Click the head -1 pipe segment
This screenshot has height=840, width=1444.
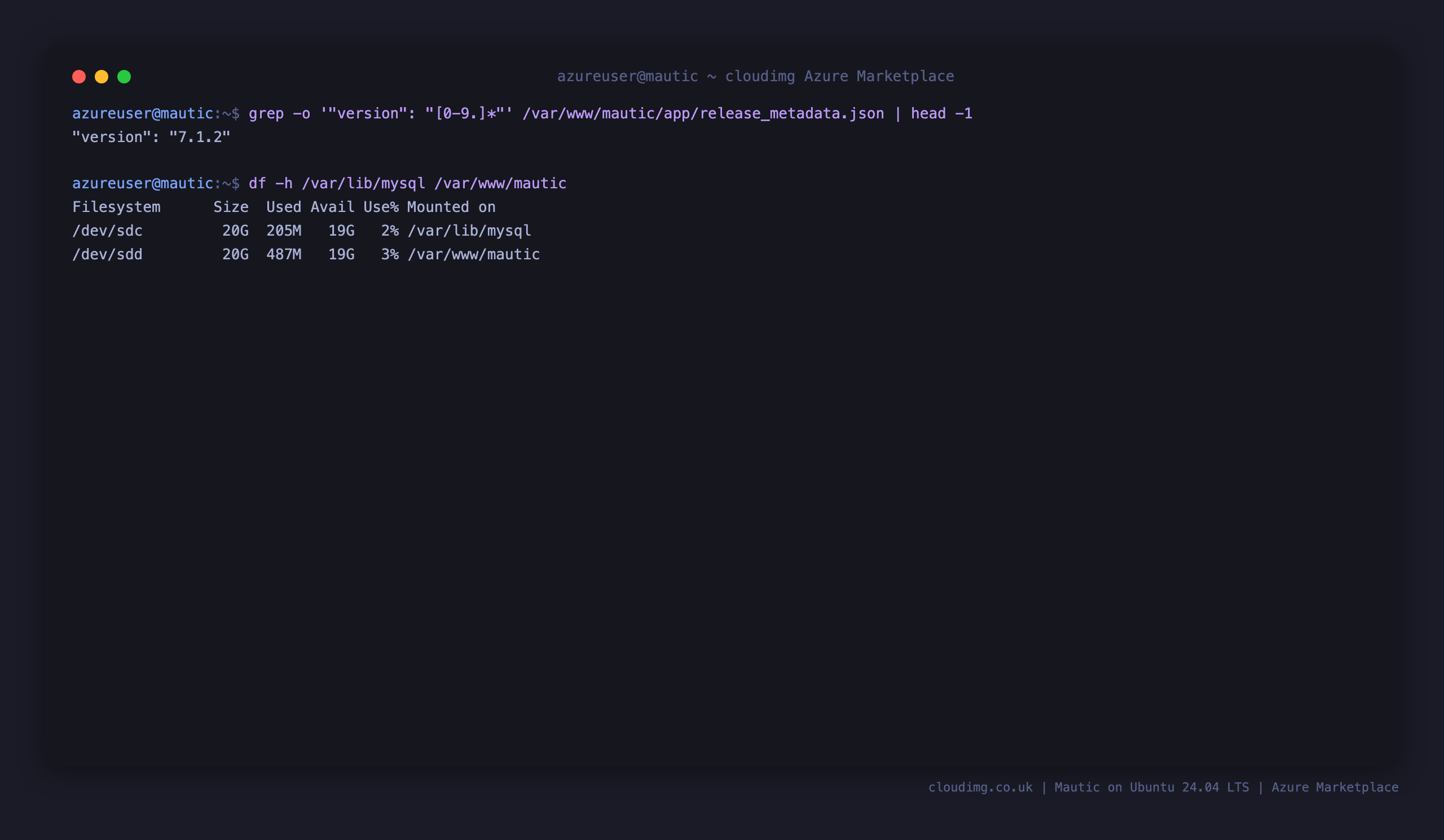[941, 113]
